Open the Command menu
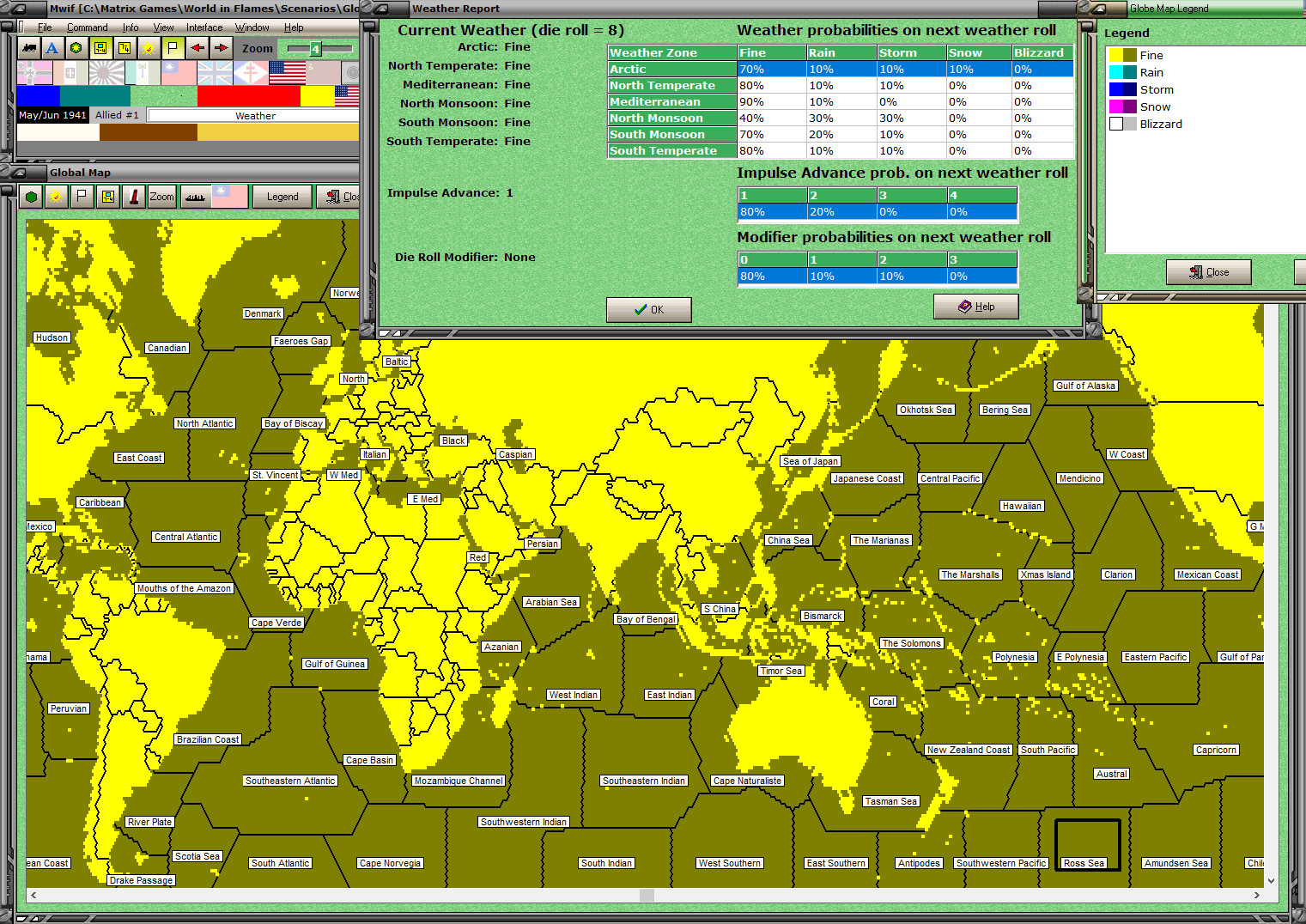Viewport: 1306px width, 924px height. point(87,27)
